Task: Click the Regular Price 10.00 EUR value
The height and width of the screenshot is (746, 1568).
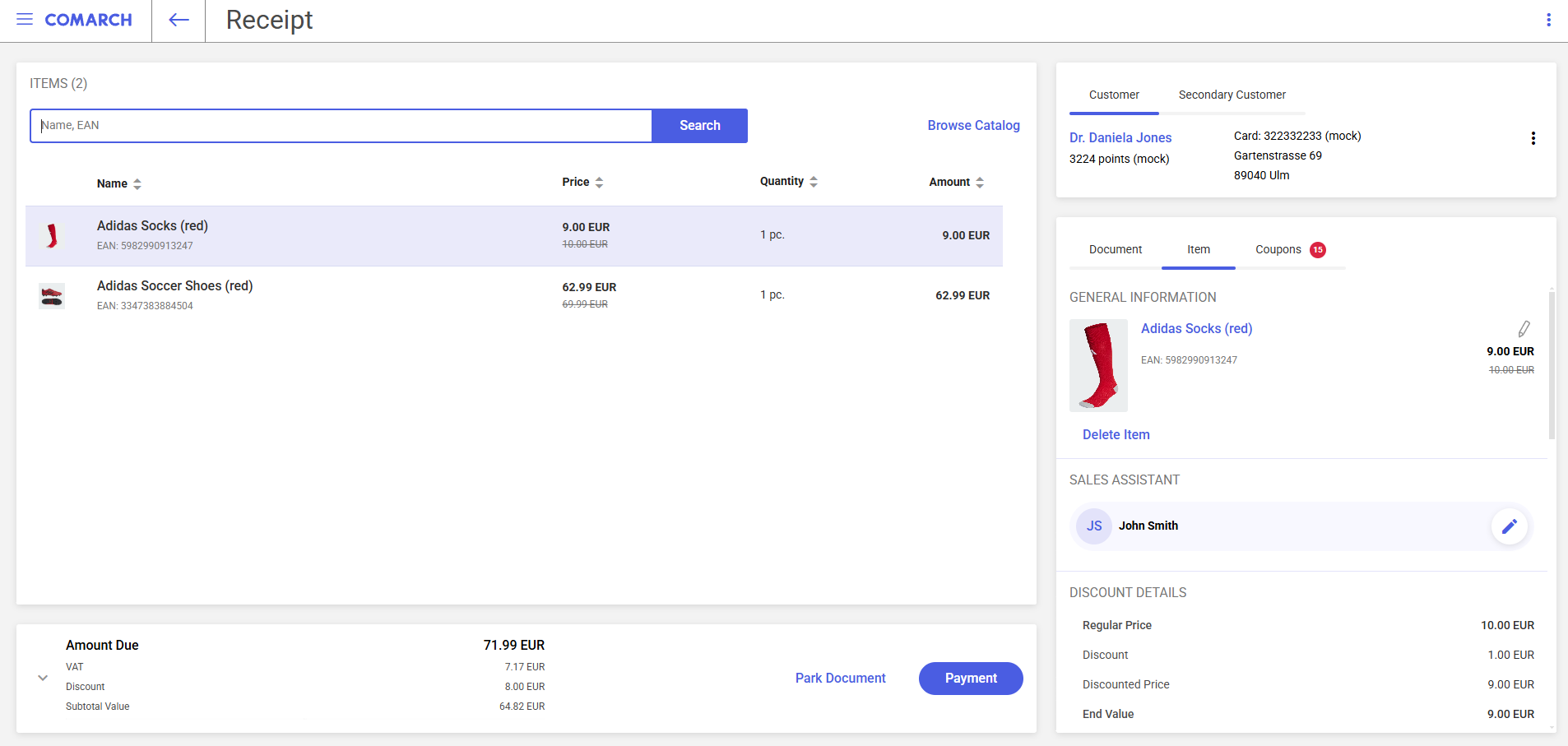Action: point(1507,625)
